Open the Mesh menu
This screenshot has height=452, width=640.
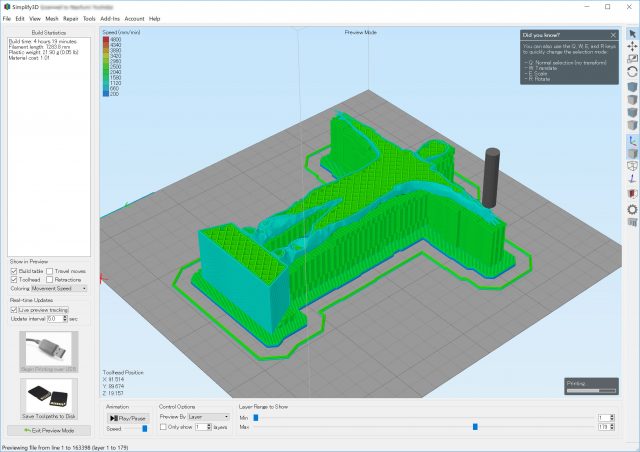(51, 18)
